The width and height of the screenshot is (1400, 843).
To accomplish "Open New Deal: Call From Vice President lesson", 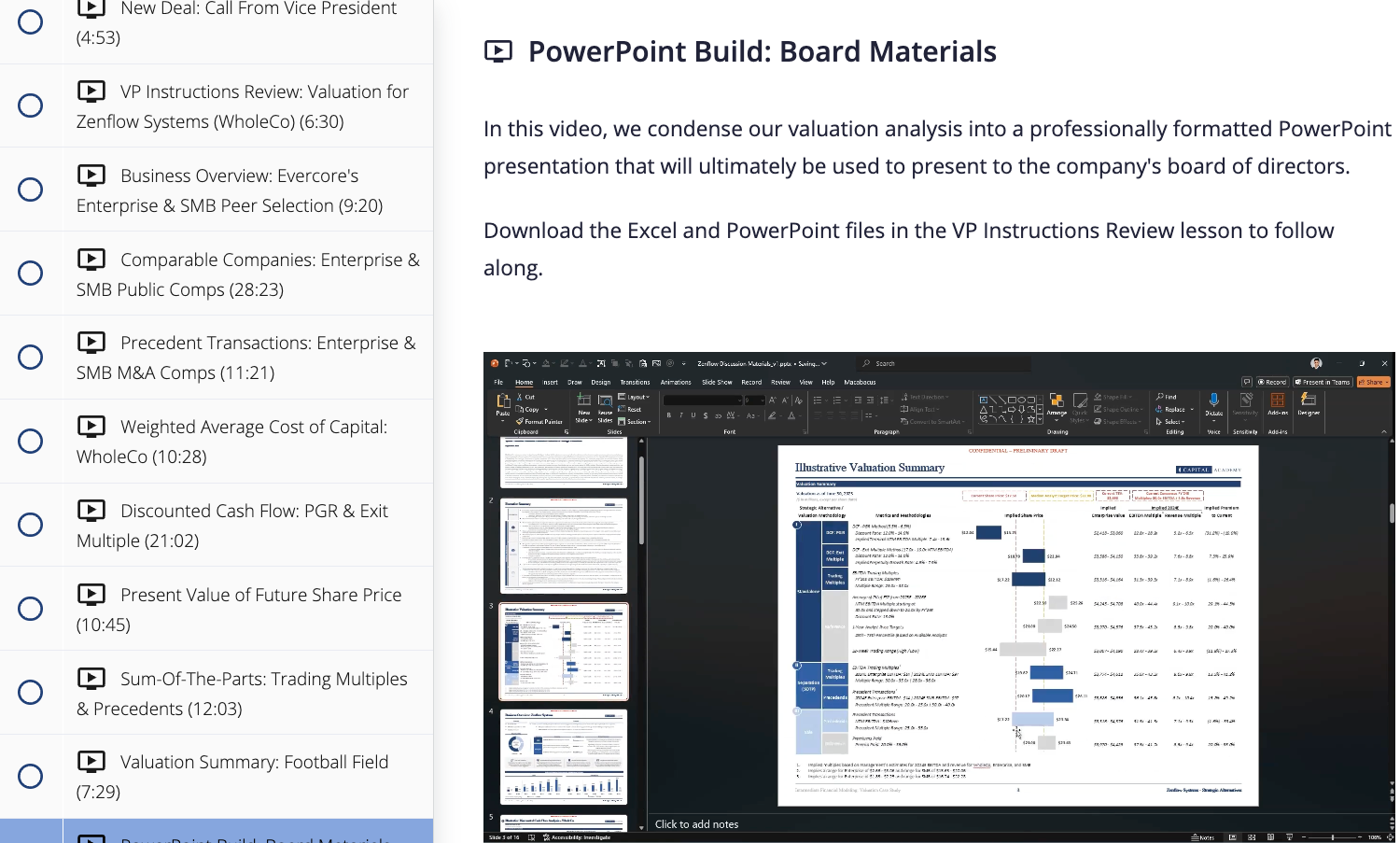I will click(237, 22).
